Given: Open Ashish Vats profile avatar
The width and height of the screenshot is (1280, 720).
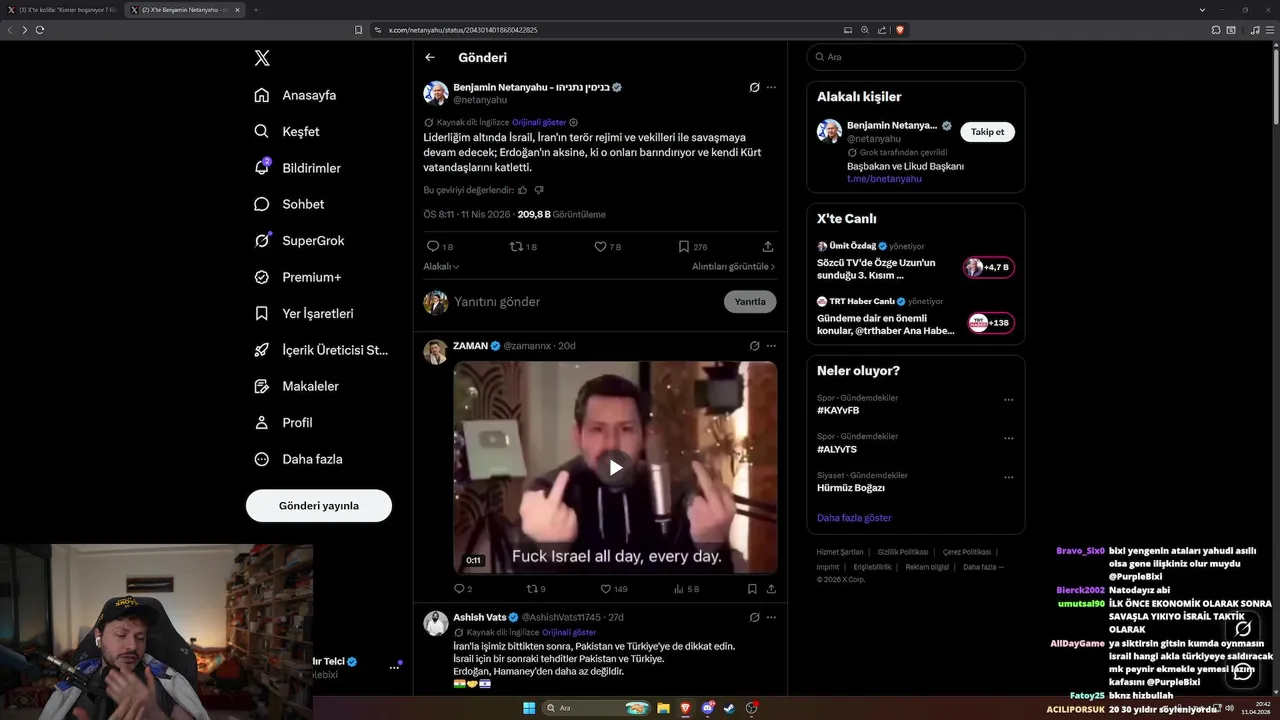Looking at the screenshot, I should tap(435, 623).
